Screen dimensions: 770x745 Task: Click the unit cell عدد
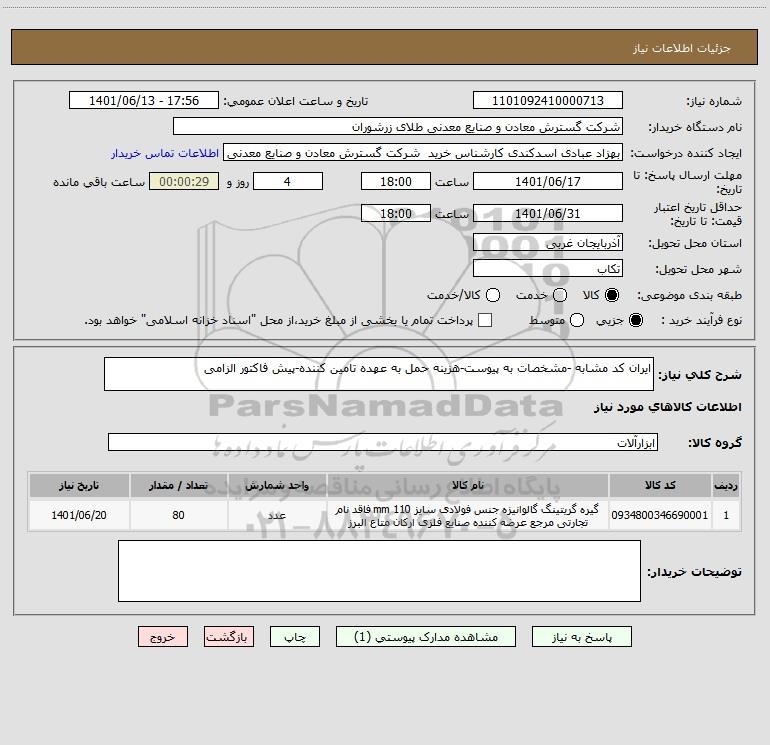click(277, 515)
